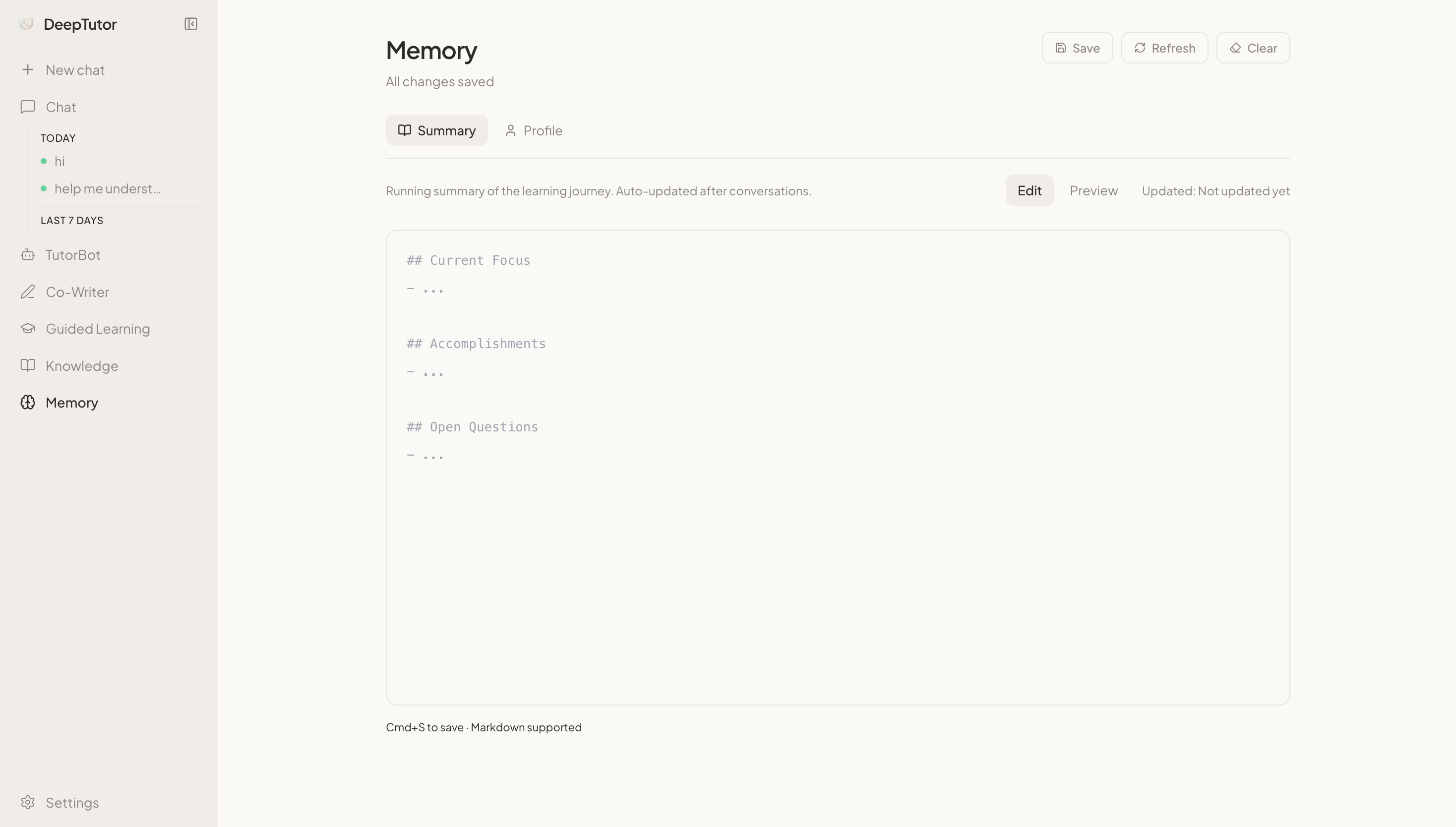Open Settings via the gear icon
This screenshot has height=827, width=1456.
click(28, 802)
